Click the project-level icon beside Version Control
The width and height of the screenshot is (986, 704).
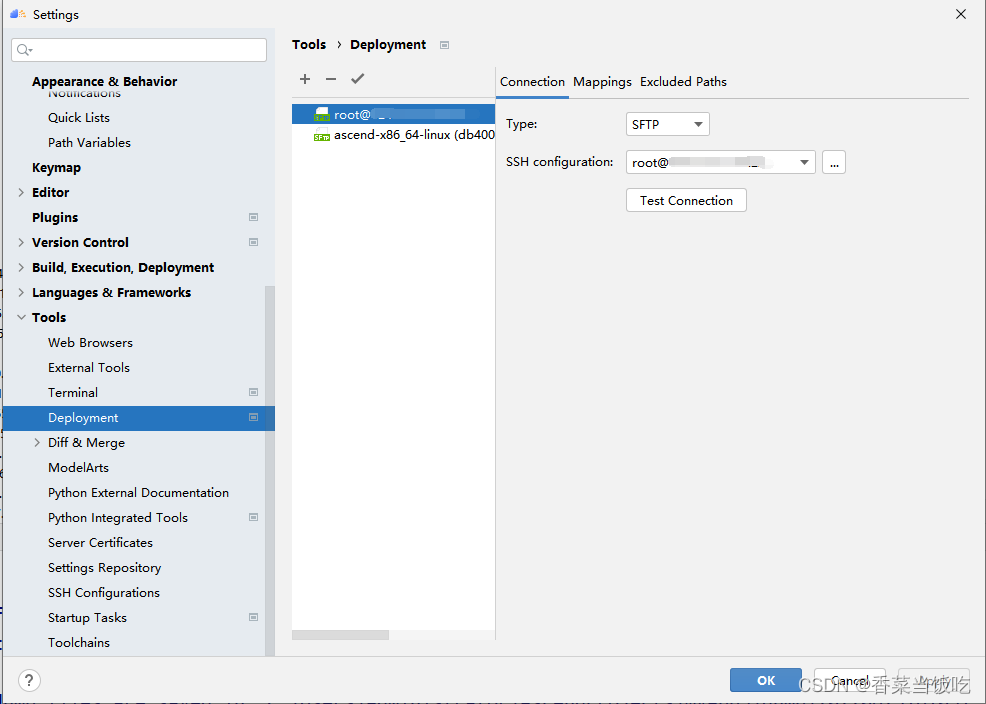253,243
